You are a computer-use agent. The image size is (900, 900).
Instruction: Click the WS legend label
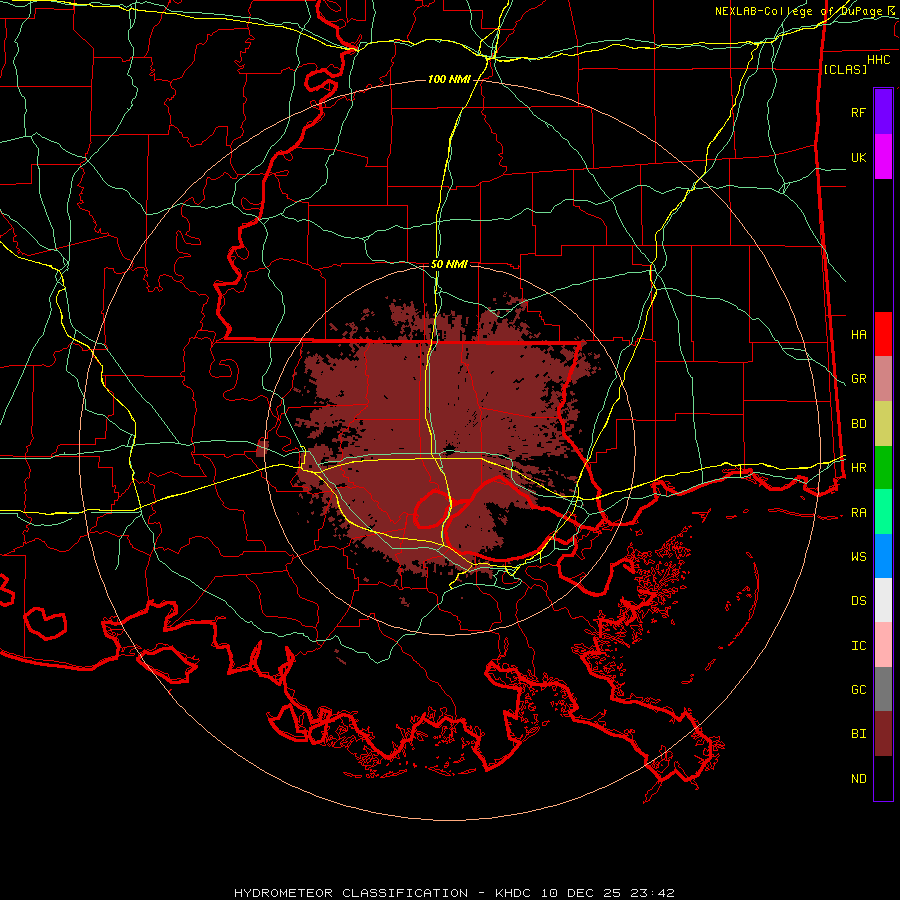tap(858, 556)
